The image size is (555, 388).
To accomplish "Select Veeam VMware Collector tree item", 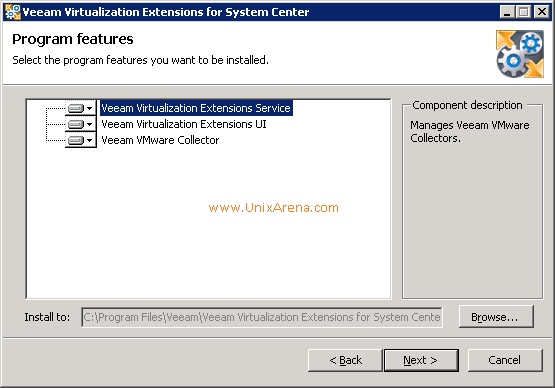I will 160,140.
